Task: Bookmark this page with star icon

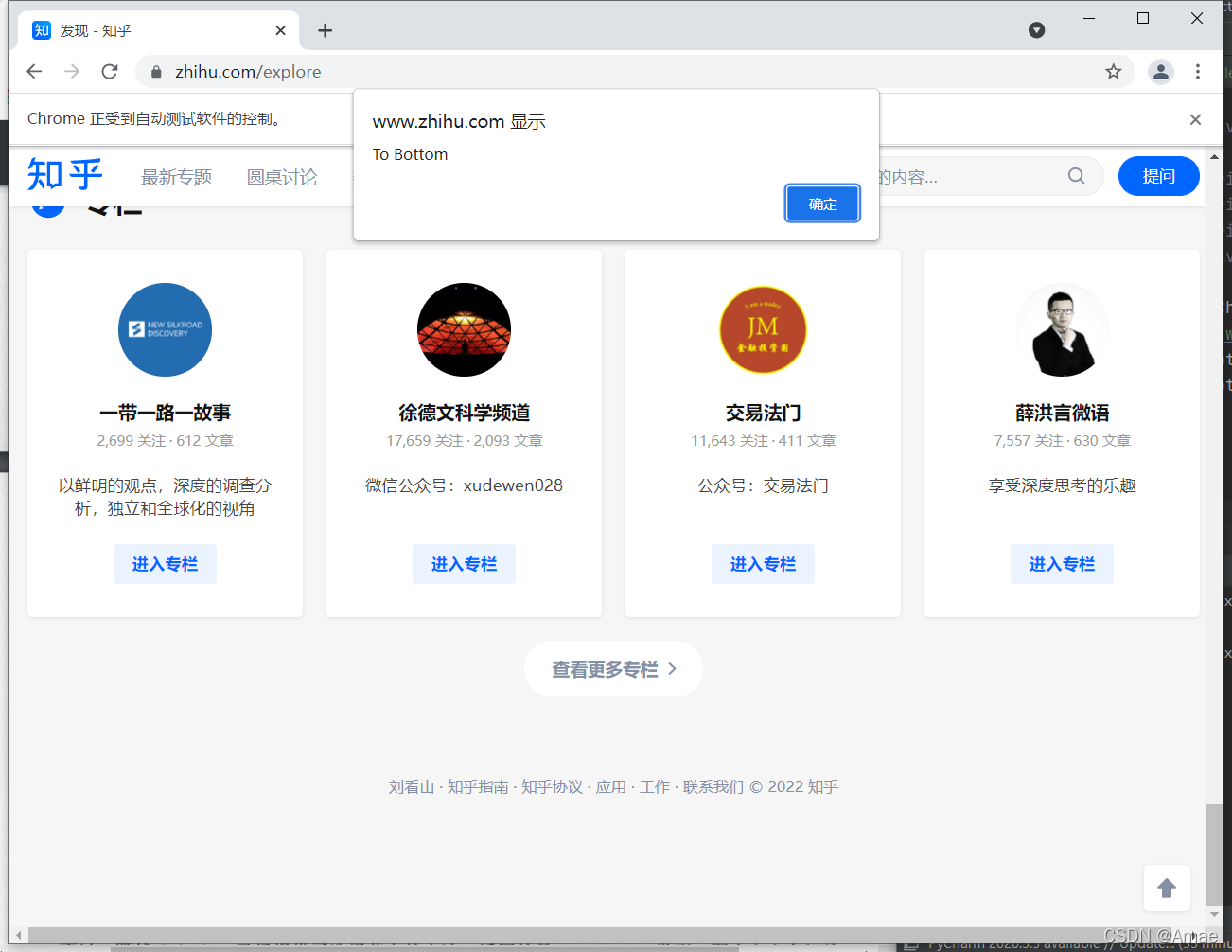Action: [x=1113, y=72]
